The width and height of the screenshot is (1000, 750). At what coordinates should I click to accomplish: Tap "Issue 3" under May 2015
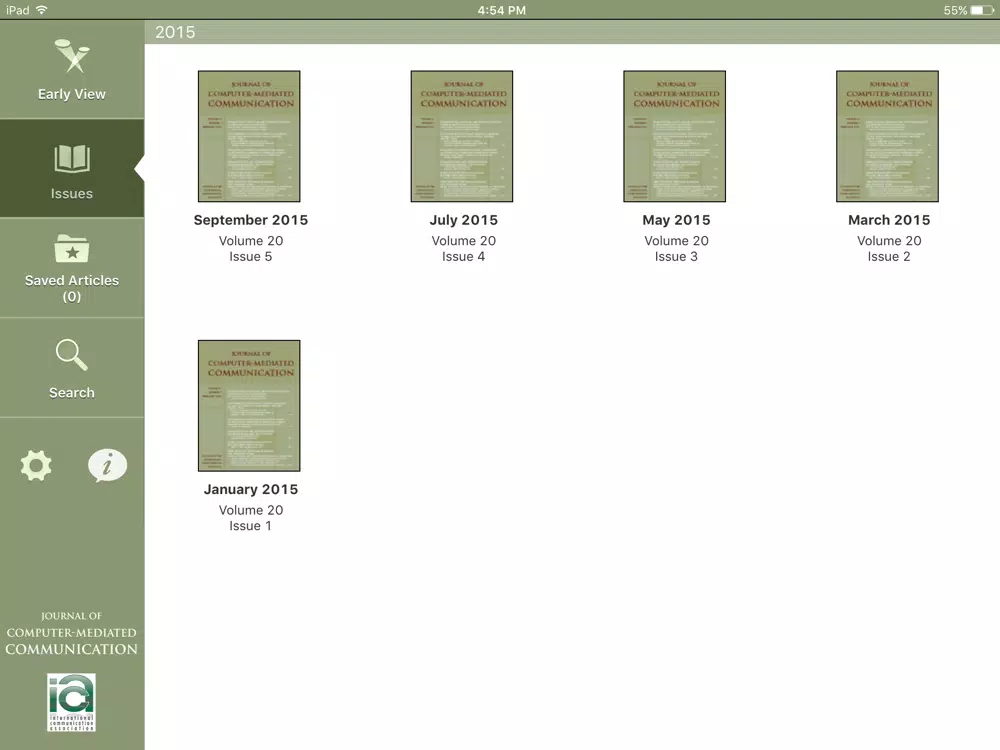pyautogui.click(x=676, y=256)
